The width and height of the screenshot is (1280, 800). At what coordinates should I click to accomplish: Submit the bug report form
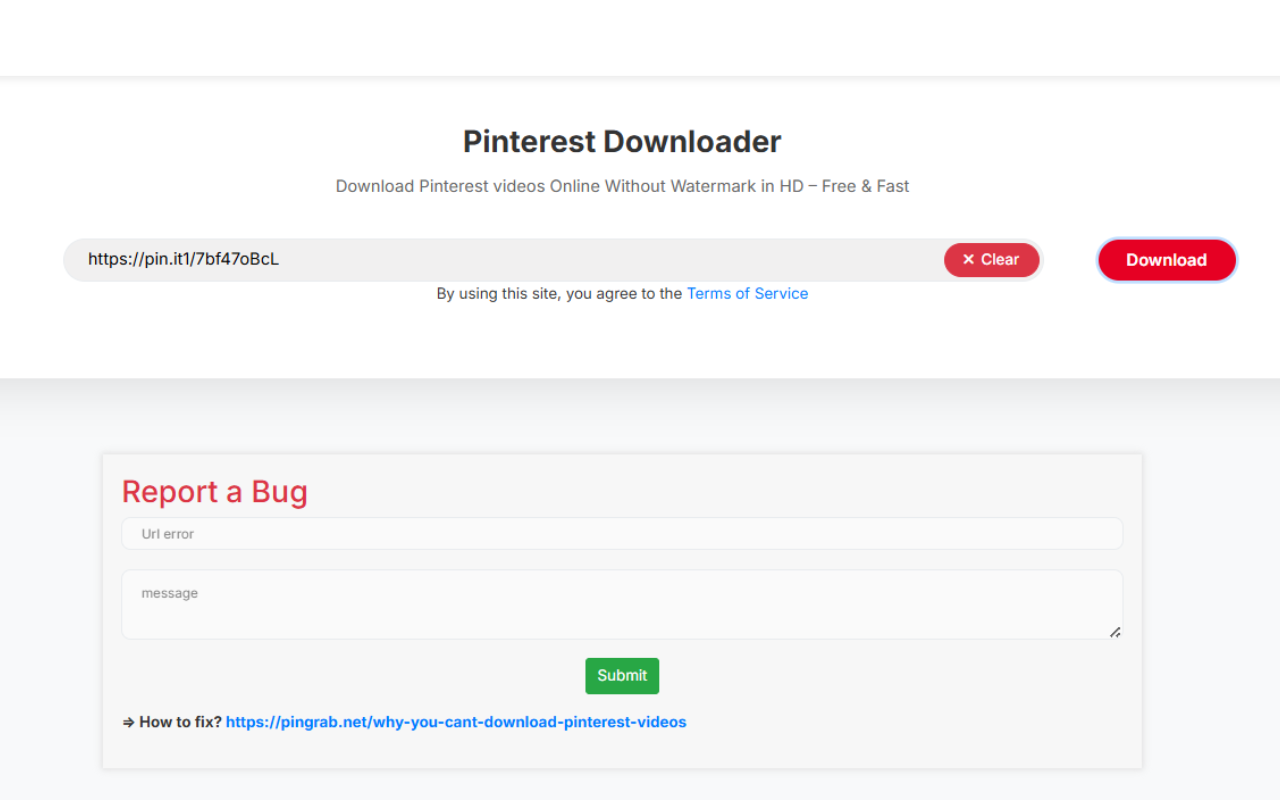point(622,676)
